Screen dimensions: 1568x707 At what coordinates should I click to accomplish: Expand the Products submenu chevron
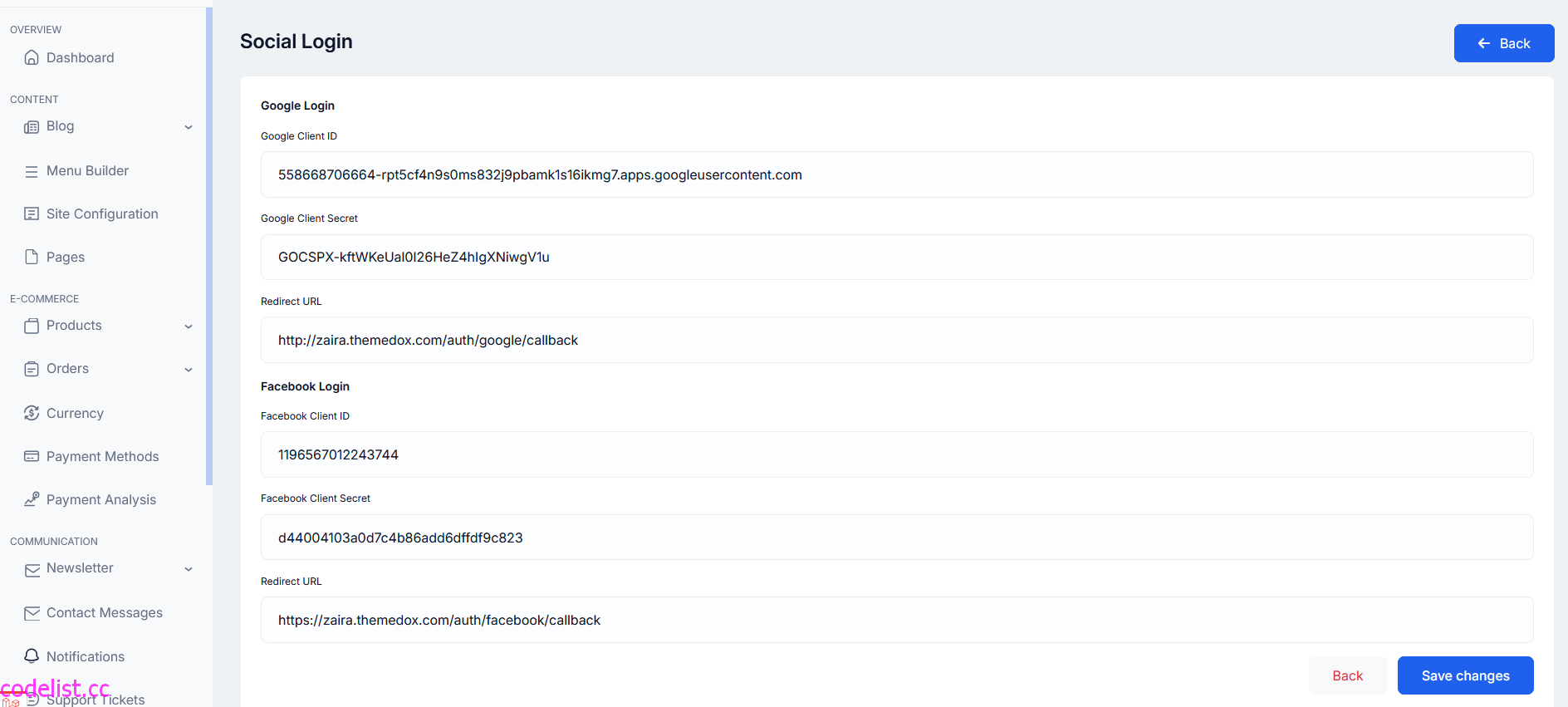click(189, 326)
